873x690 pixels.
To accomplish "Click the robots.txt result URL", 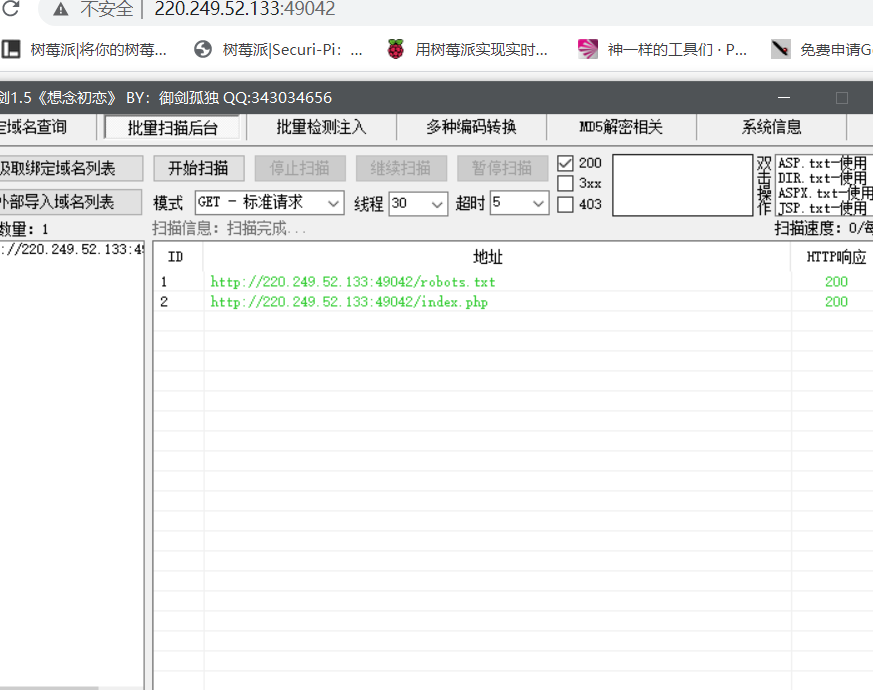I will point(352,282).
